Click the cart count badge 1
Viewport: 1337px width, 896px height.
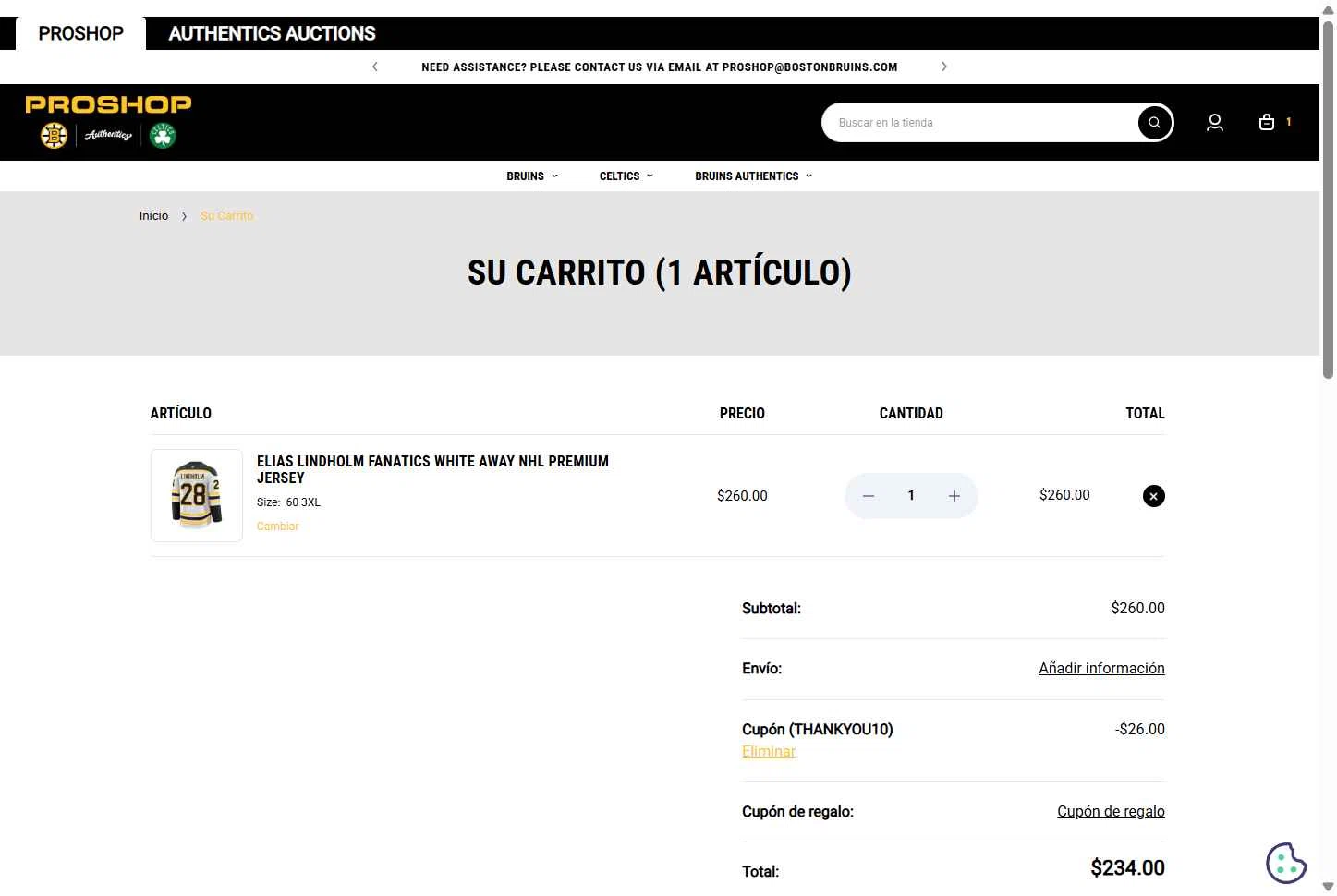(1288, 122)
